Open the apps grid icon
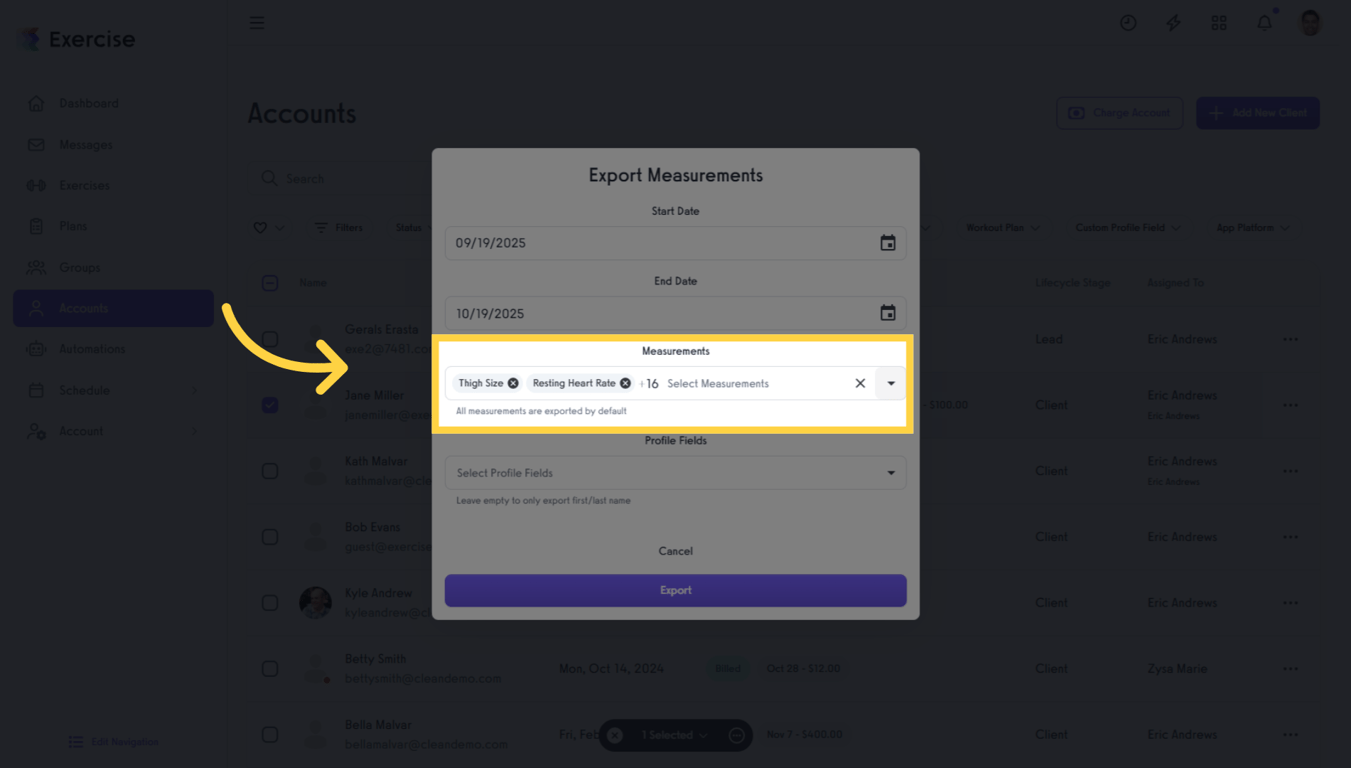The width and height of the screenshot is (1351, 768). click(x=1219, y=22)
